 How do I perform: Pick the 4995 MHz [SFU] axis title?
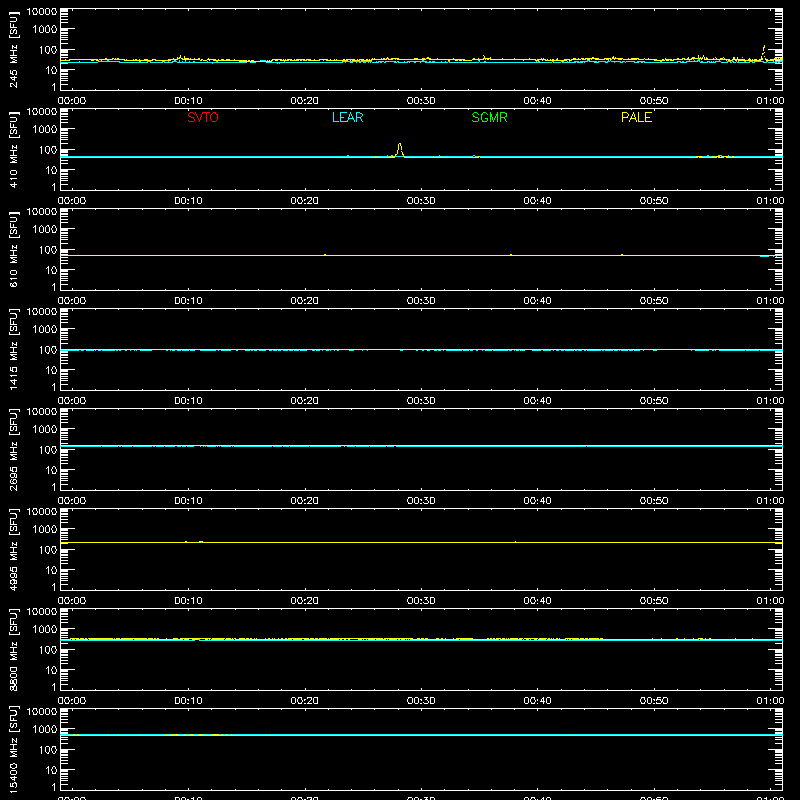point(13,549)
